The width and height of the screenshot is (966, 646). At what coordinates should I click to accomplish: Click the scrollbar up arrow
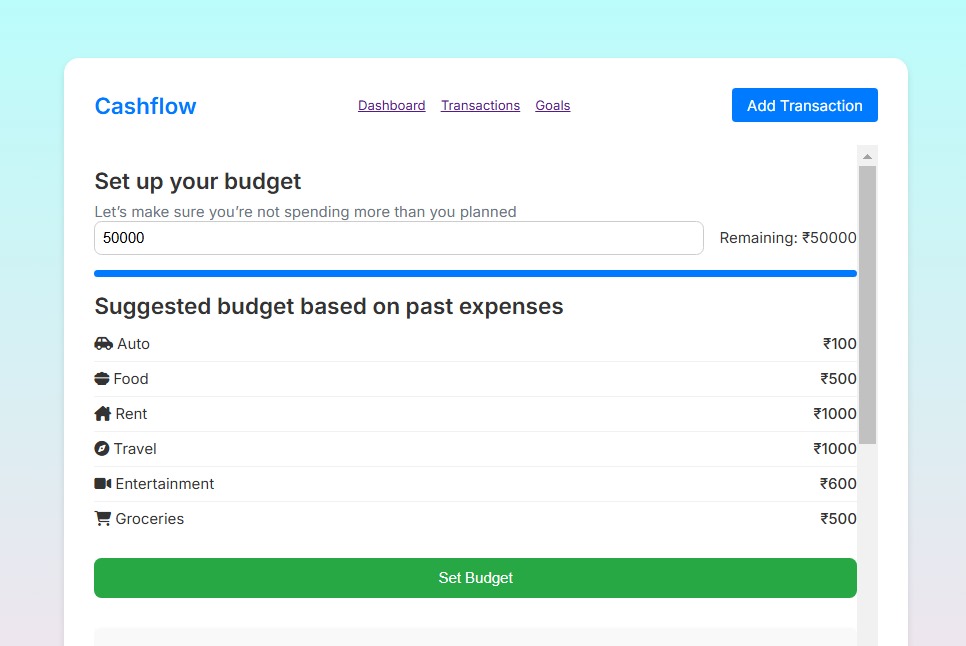pyautogui.click(x=867, y=157)
